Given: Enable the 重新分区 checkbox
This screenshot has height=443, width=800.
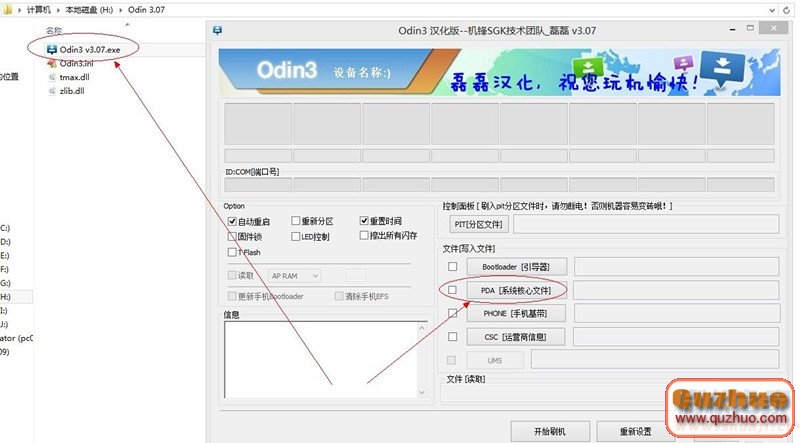Looking at the screenshot, I should coord(295,220).
